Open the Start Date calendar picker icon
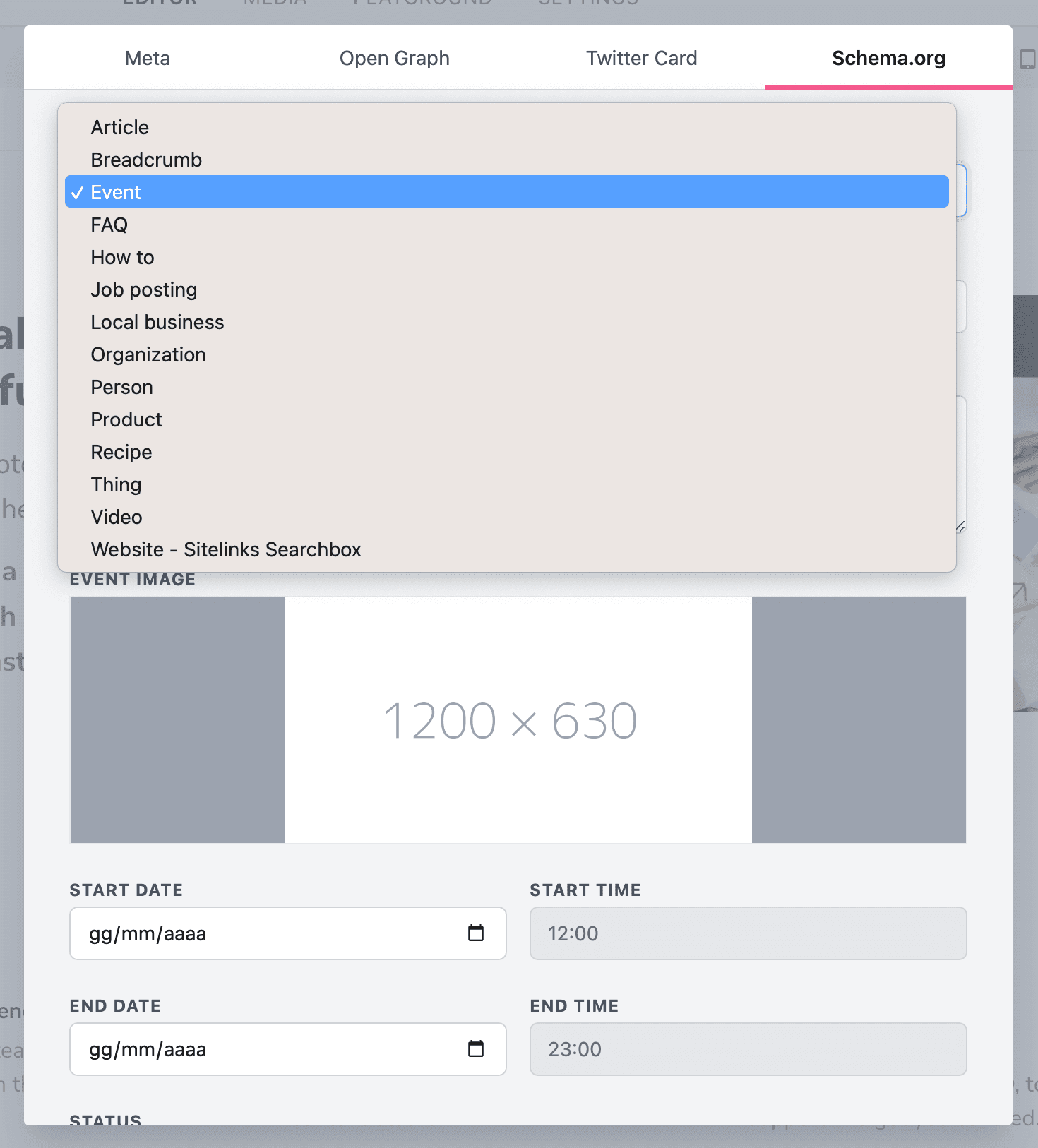This screenshot has height=1148, width=1038. tap(476, 933)
